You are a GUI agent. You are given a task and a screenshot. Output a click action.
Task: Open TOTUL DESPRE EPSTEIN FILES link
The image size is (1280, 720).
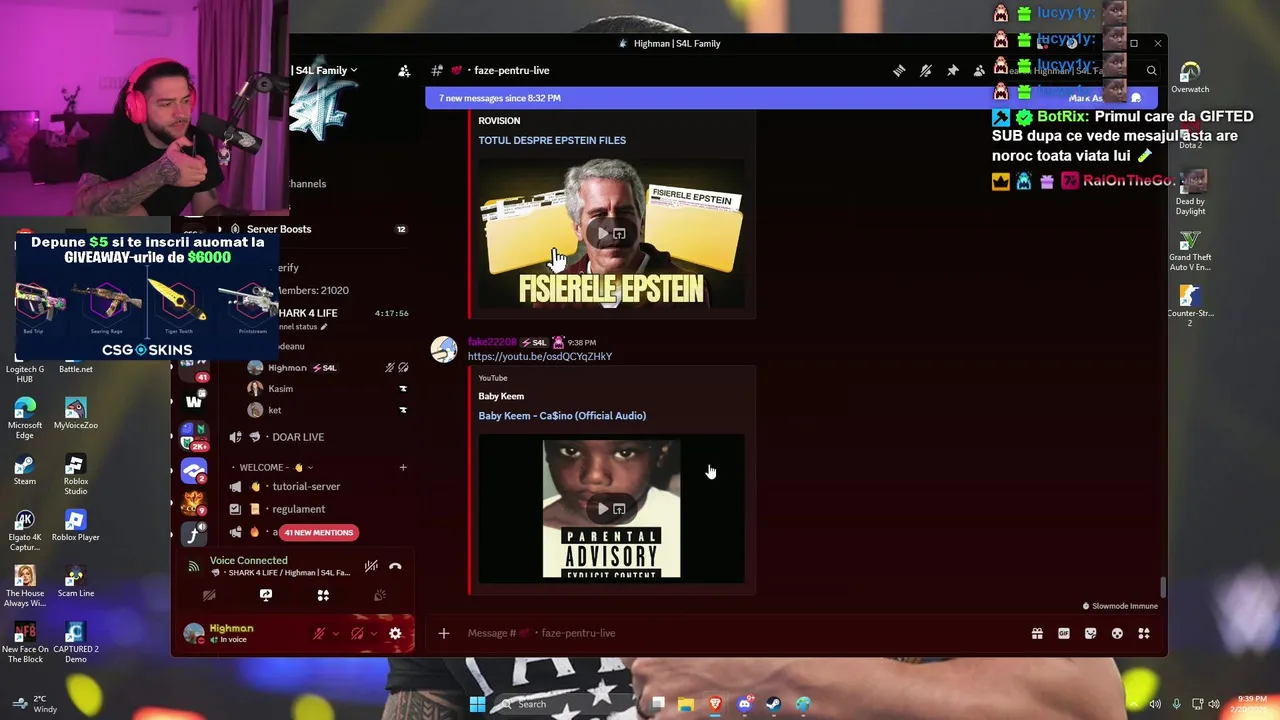click(x=552, y=140)
